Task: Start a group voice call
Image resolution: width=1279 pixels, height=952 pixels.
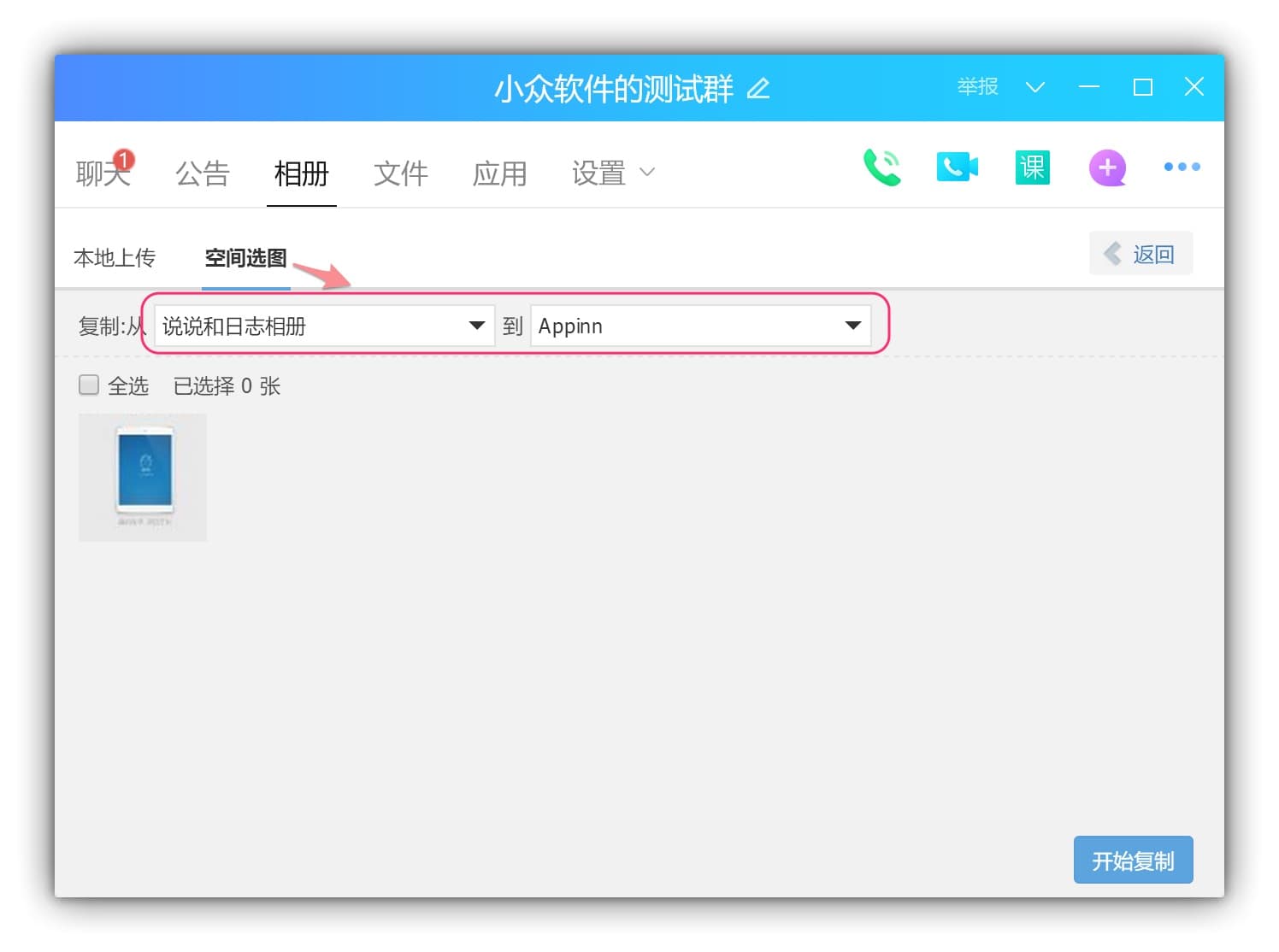Action: [x=881, y=167]
